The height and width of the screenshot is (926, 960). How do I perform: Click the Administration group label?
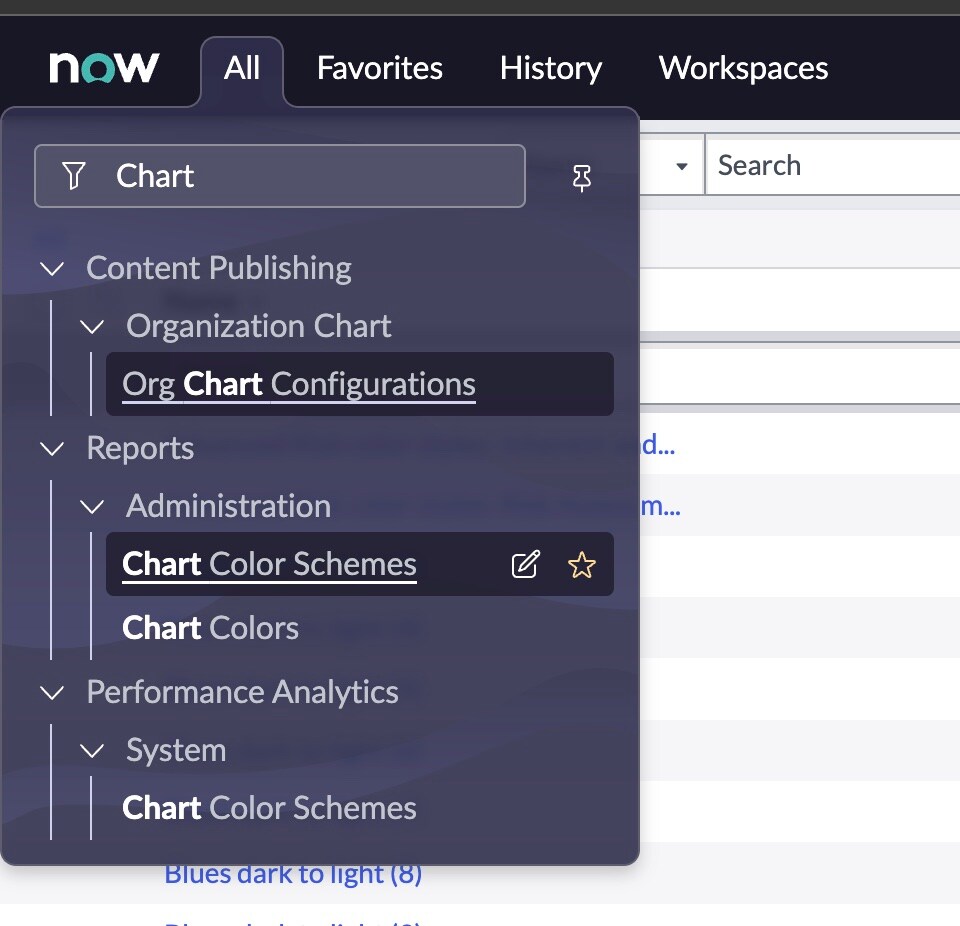click(x=228, y=506)
